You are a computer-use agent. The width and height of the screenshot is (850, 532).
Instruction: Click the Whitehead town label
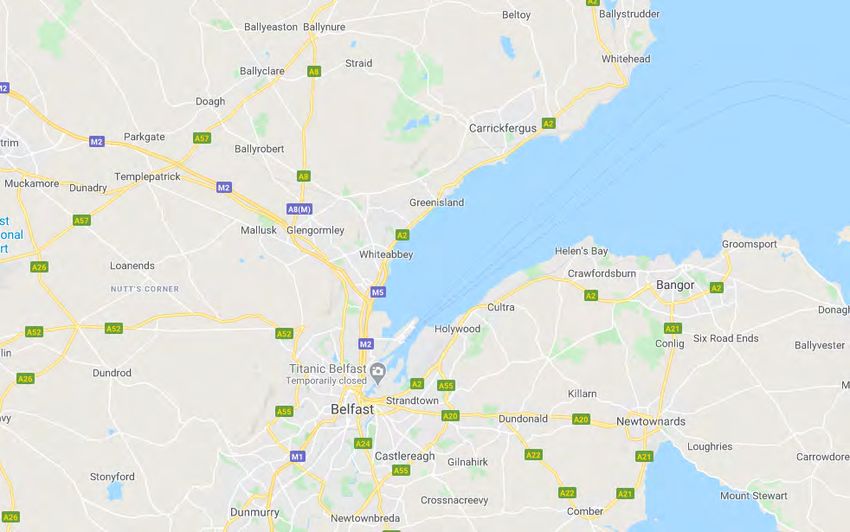(626, 59)
